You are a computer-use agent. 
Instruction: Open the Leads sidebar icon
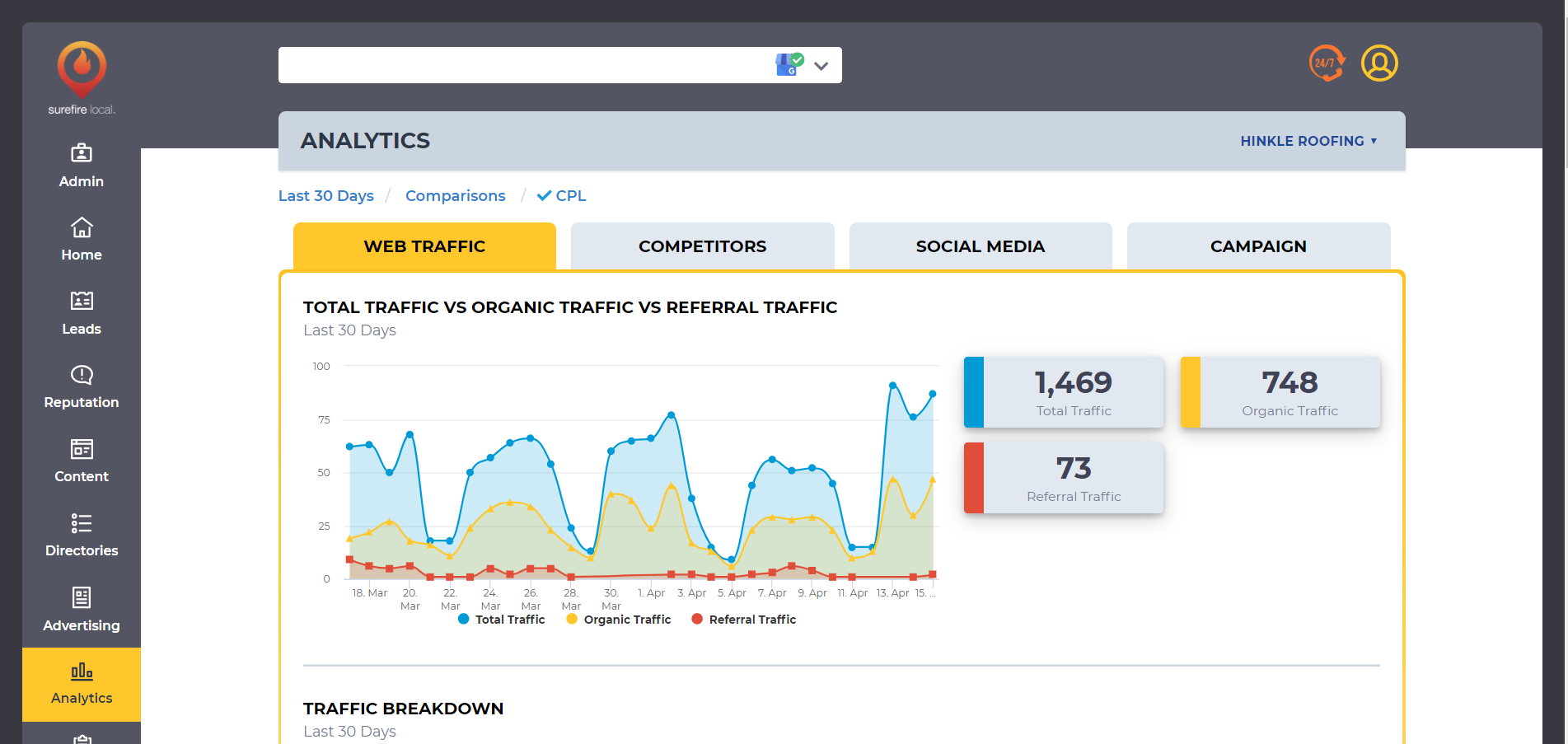coord(82,301)
